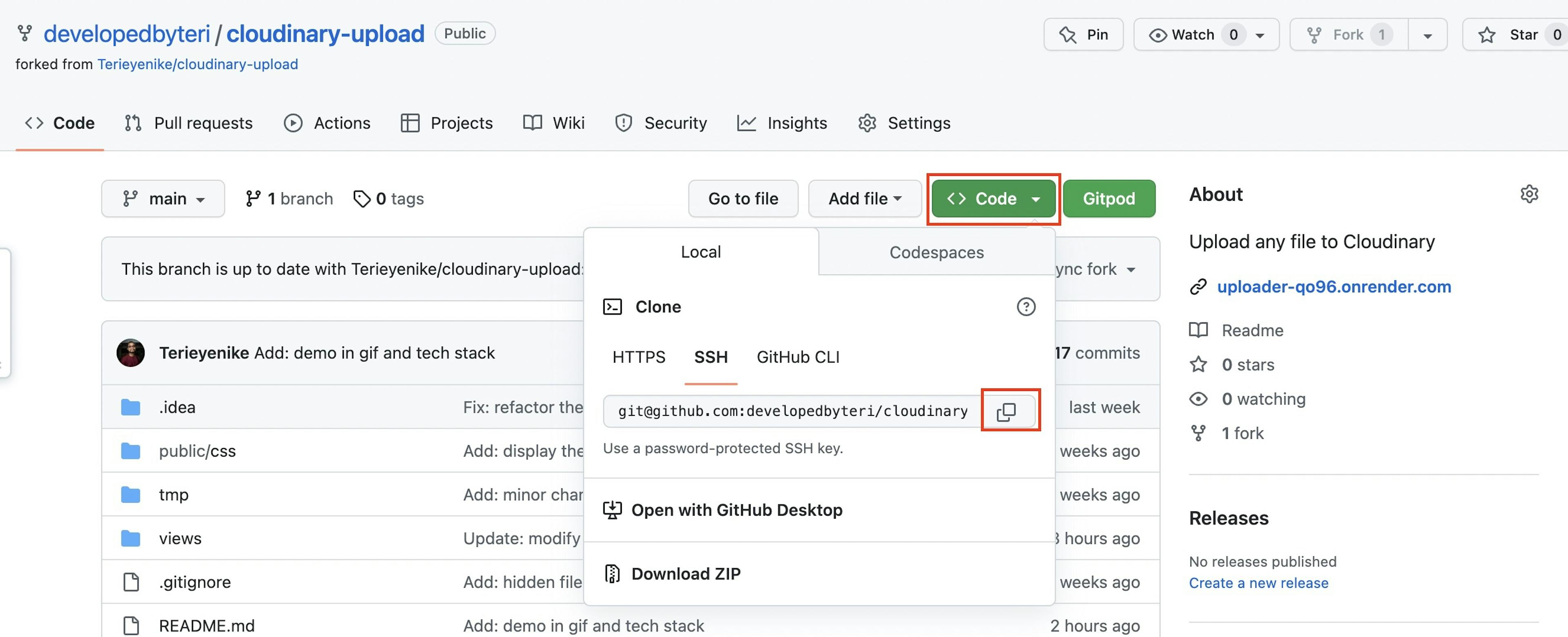
Task: Click the Terieyenike avatar thumbnail
Action: [130, 353]
